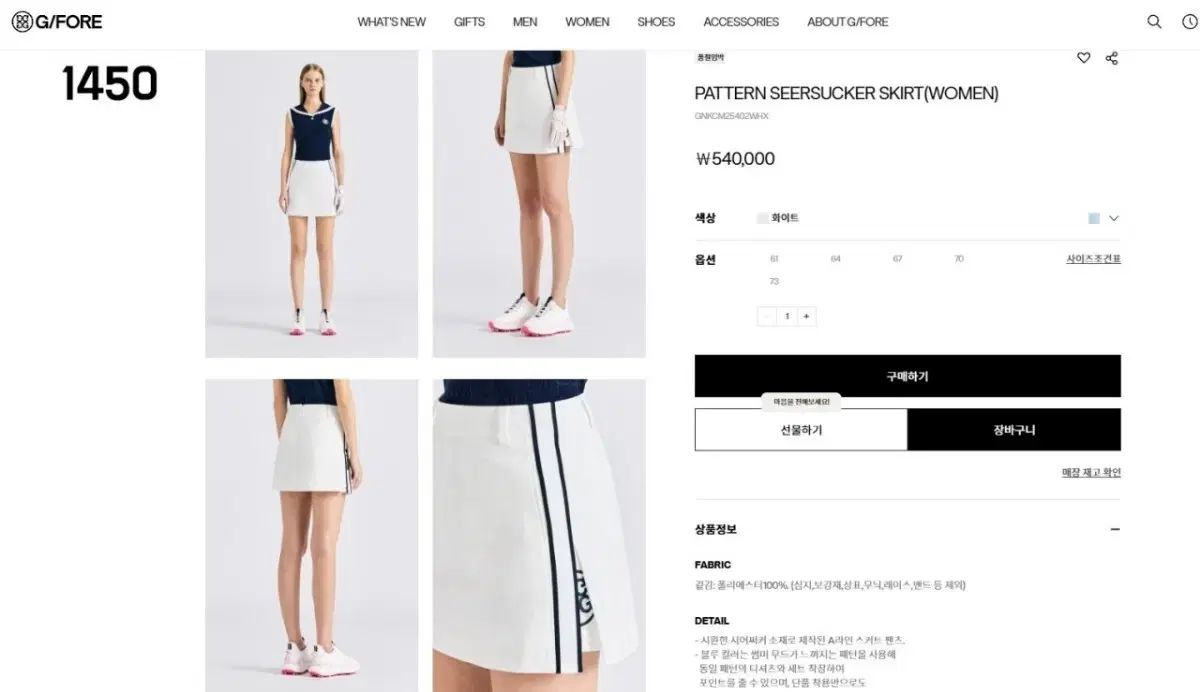The width and height of the screenshot is (1200, 692).
Task: Click the share icon beside the heart
Action: (1111, 58)
